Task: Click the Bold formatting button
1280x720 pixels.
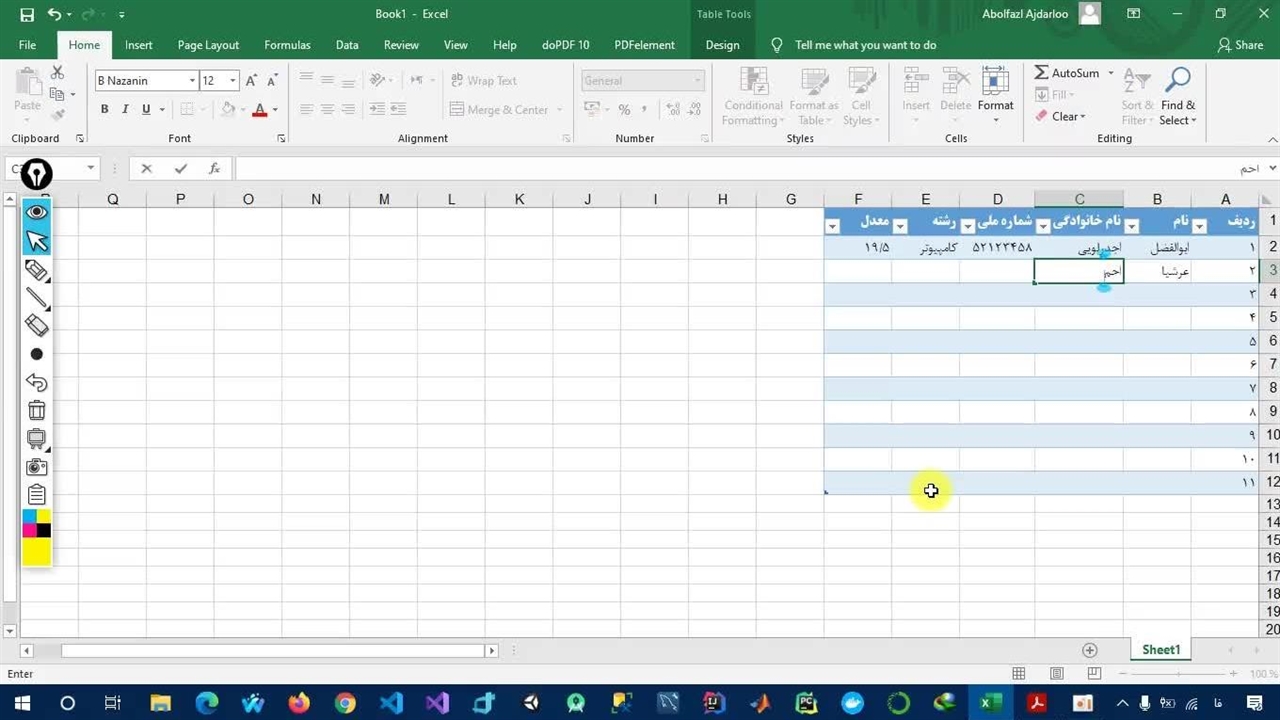Action: (104, 109)
